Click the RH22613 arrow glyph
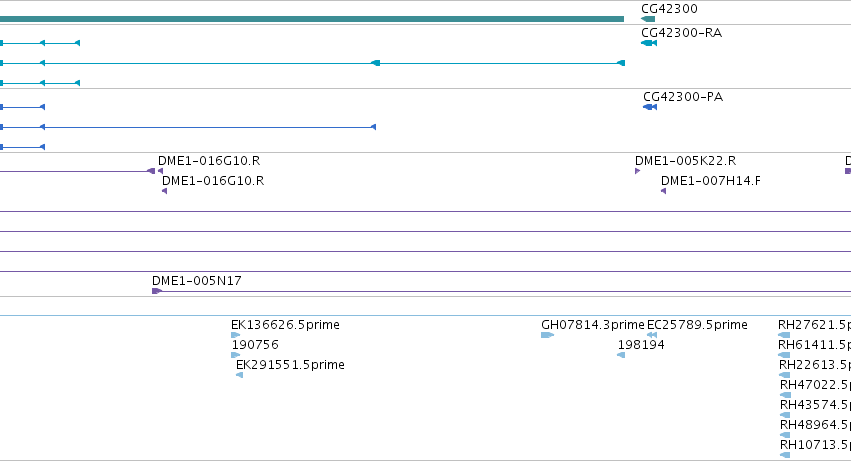This screenshot has width=851, height=461. pyautogui.click(x=784, y=375)
